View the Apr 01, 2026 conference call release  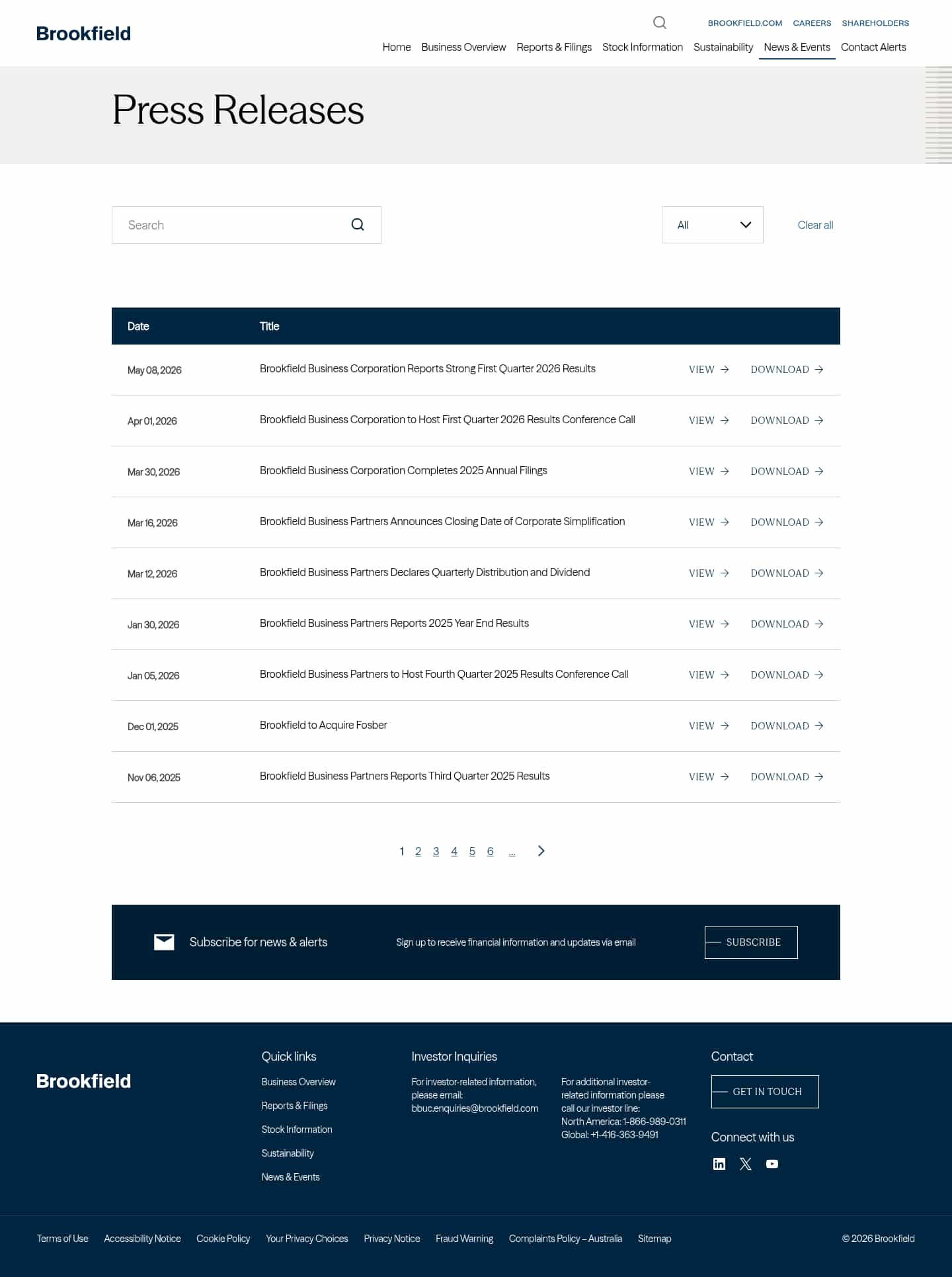click(x=709, y=421)
